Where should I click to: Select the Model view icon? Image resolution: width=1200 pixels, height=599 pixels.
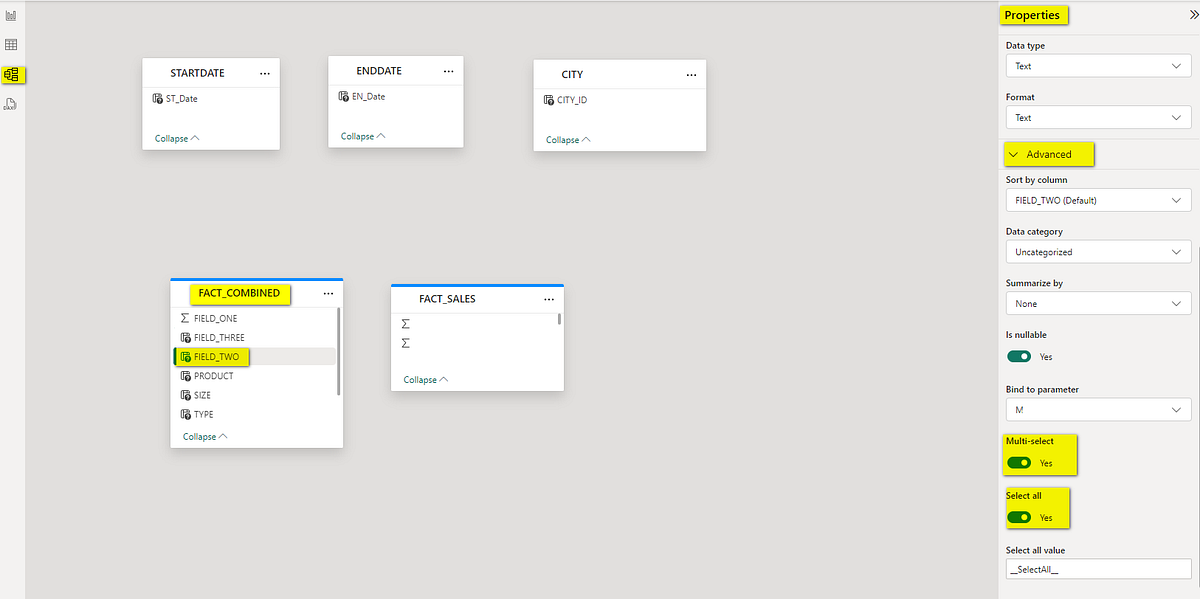11,74
